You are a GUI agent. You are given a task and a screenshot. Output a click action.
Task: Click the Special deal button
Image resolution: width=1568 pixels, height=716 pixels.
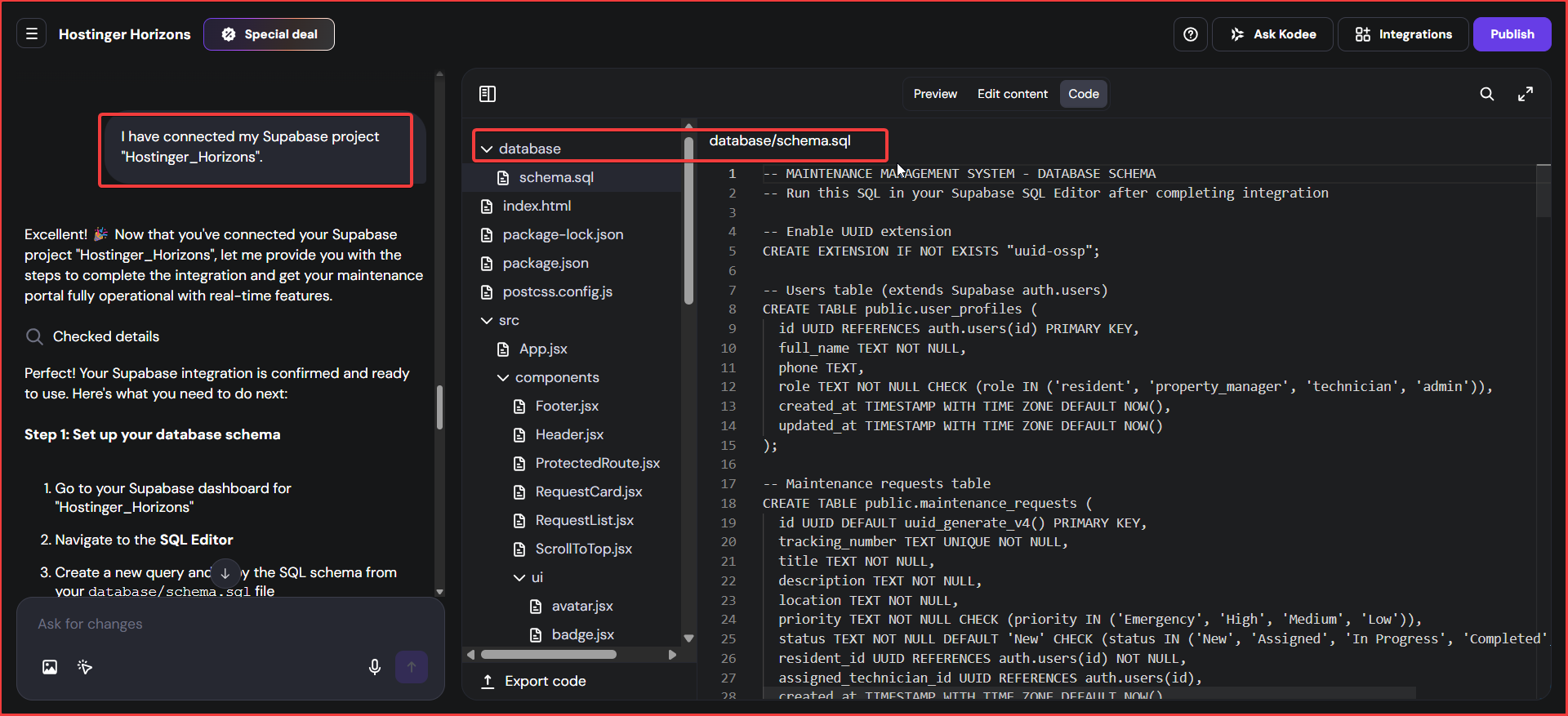(x=269, y=34)
